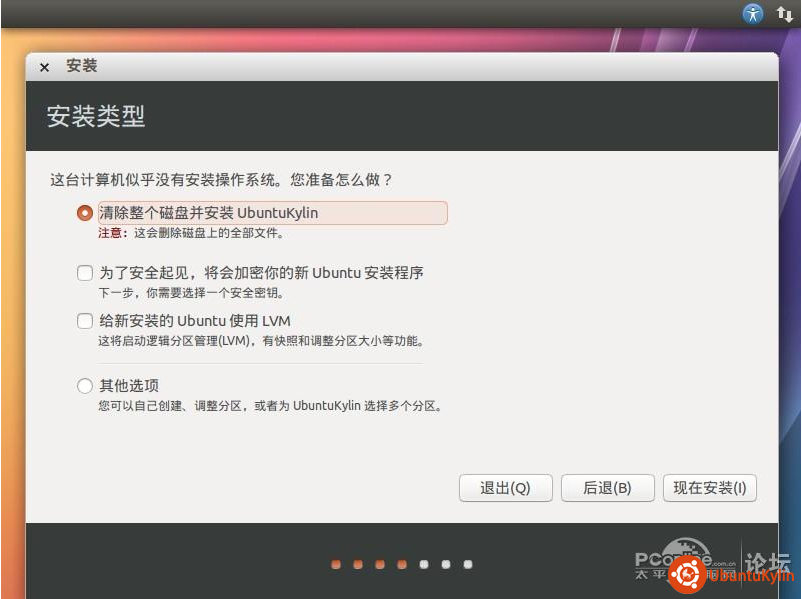Screen dimensions: 802x599
Task: Click the middle white progress dot
Action: [x=446, y=564]
